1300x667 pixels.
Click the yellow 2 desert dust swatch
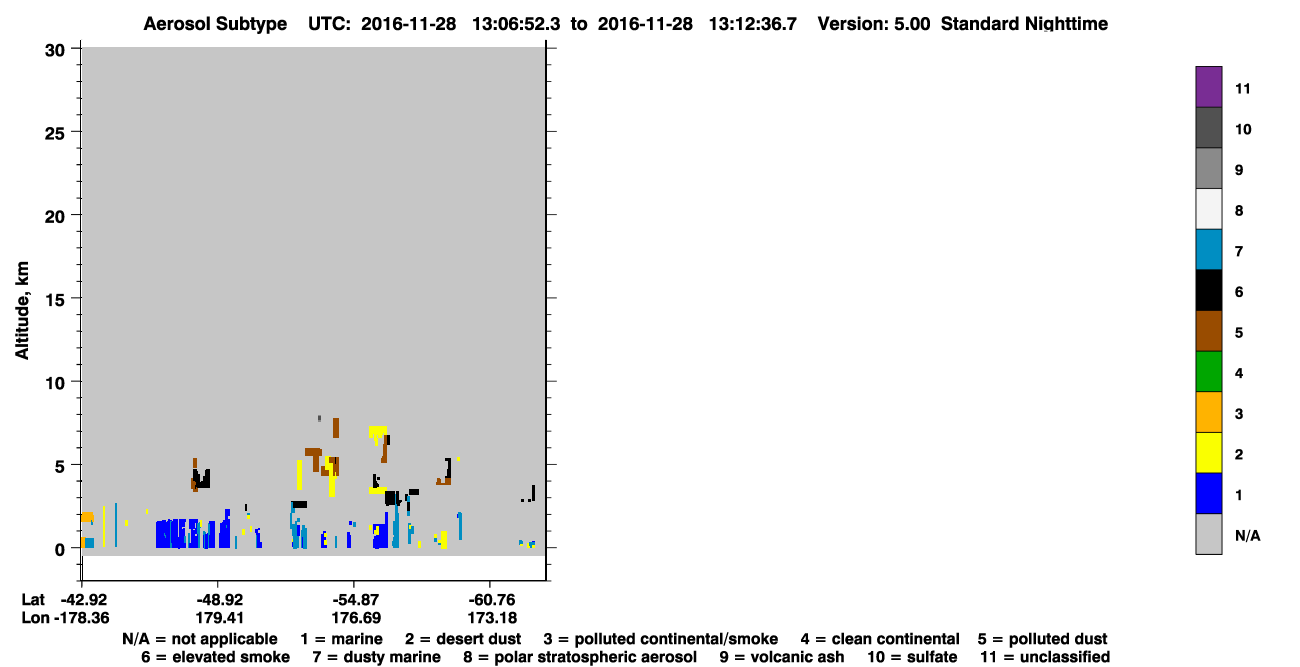[1208, 453]
